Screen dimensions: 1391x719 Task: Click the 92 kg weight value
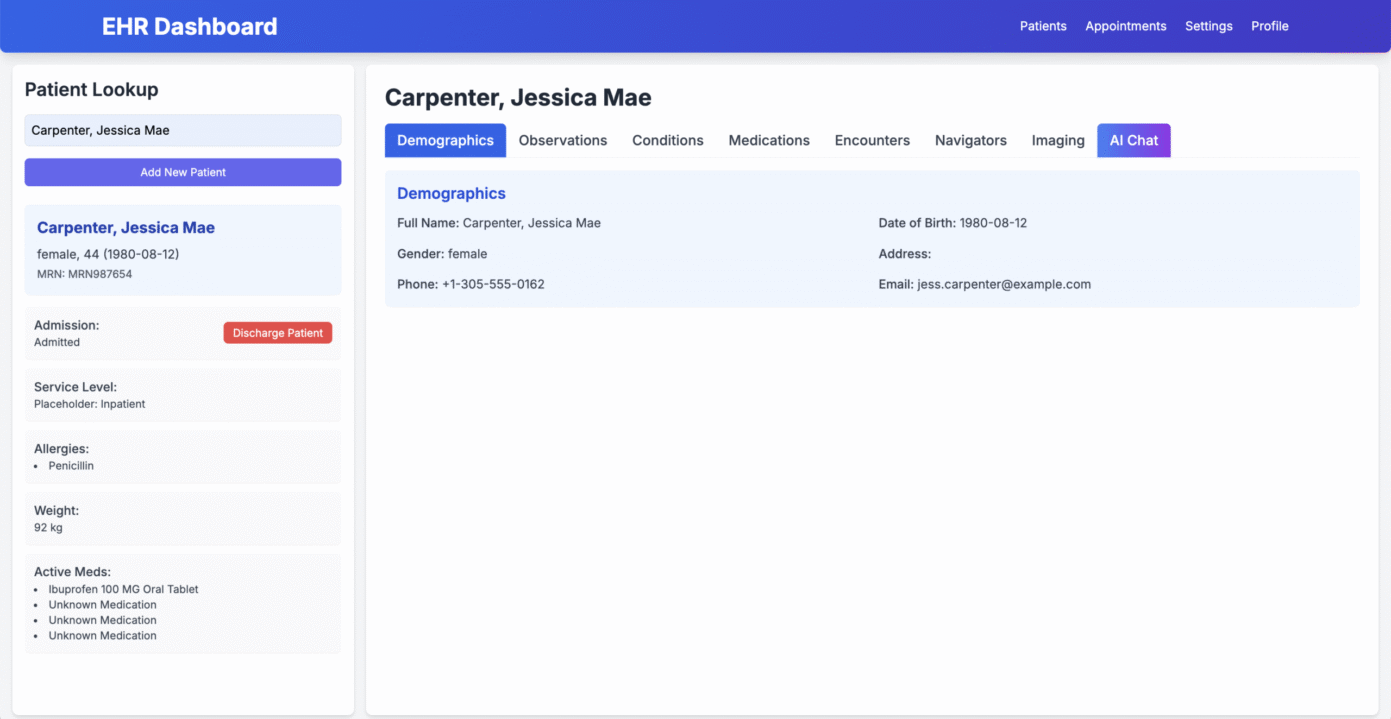(x=48, y=527)
